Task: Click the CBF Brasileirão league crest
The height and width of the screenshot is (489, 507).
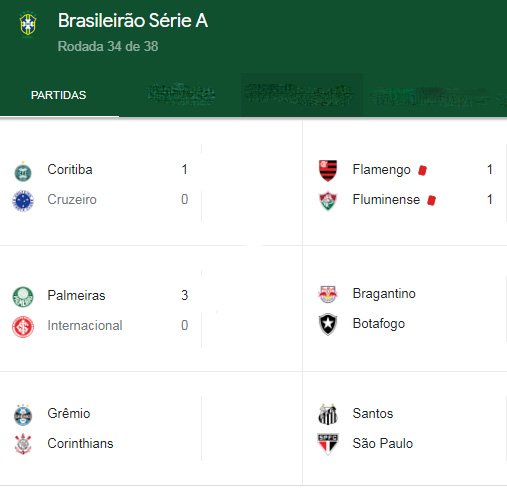Action: click(x=28, y=24)
